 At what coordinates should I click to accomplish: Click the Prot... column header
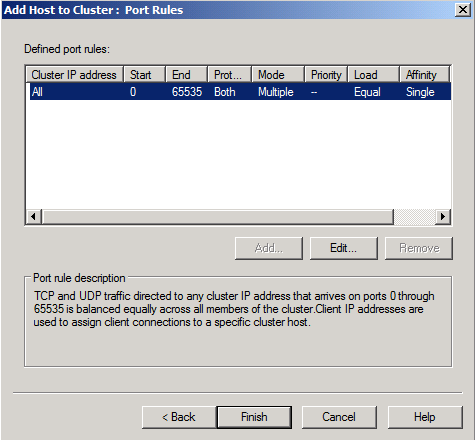pyautogui.click(x=229, y=75)
